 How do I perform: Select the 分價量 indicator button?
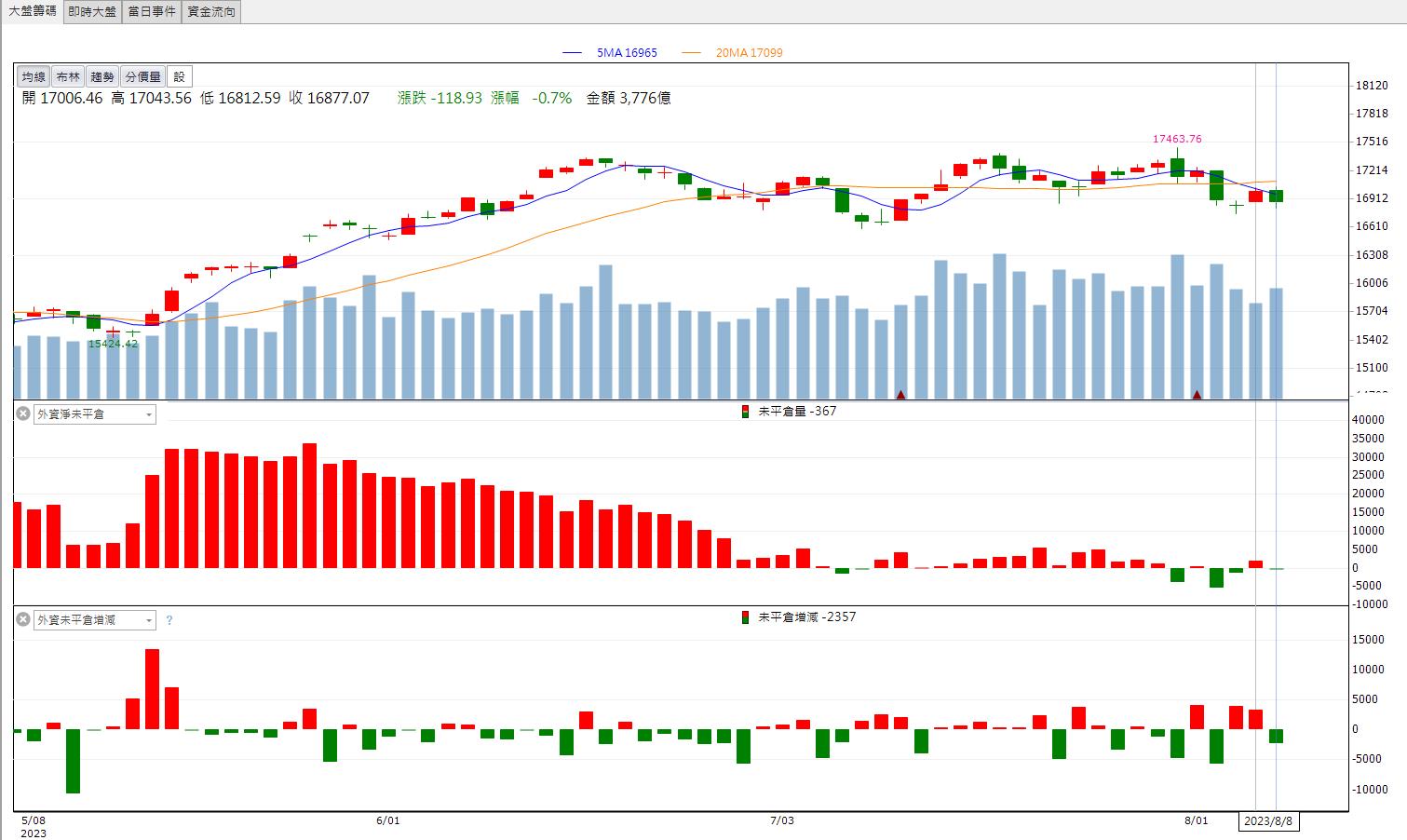tap(143, 76)
